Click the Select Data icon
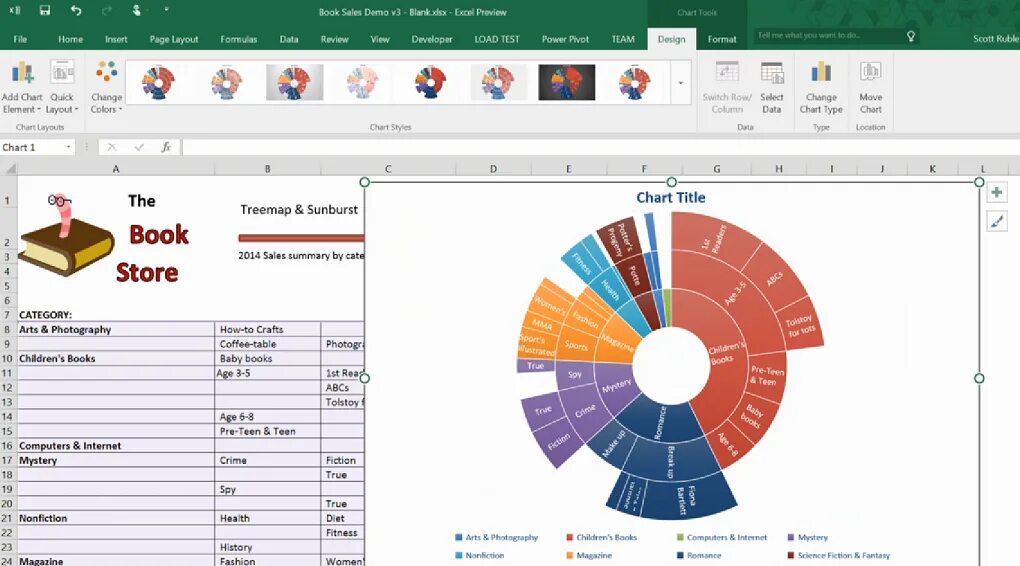 pyautogui.click(x=772, y=88)
